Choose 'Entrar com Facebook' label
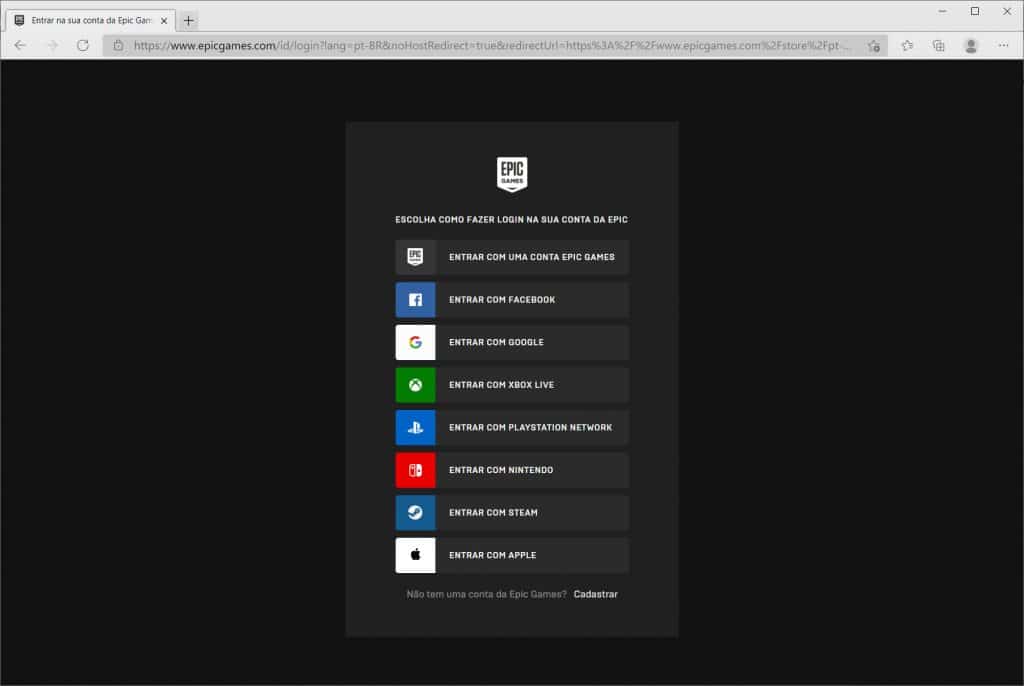This screenshot has height=686, width=1024. [x=502, y=300]
